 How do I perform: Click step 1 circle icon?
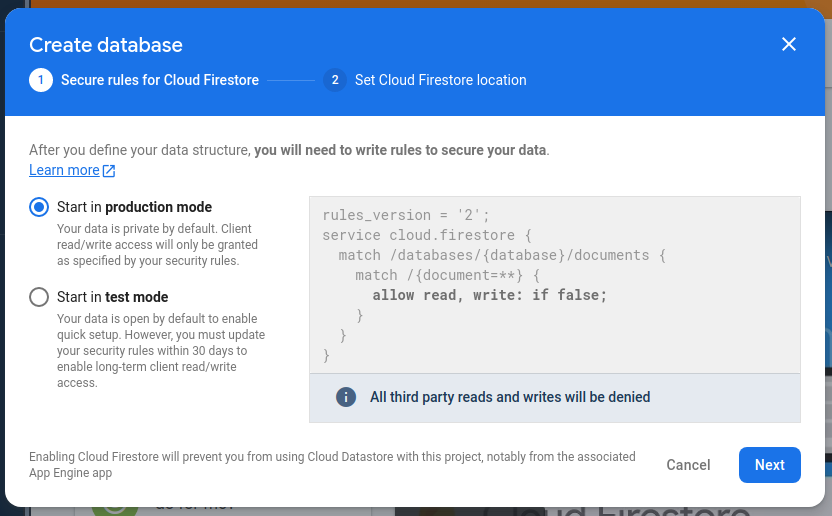[41, 80]
